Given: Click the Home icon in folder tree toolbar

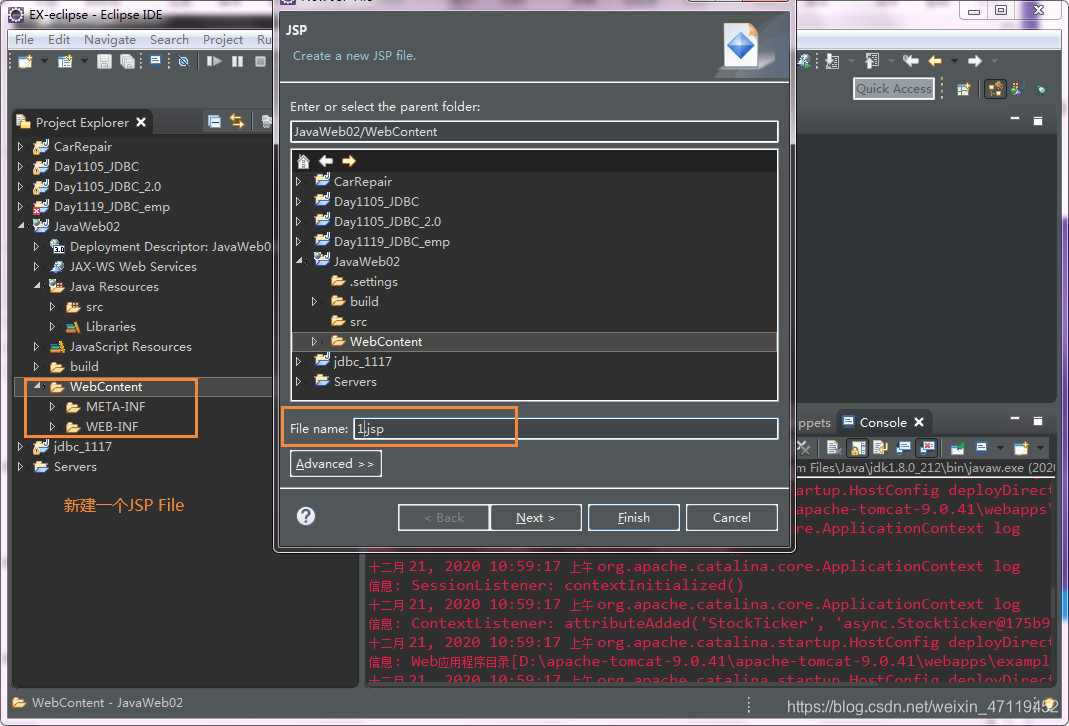Looking at the screenshot, I should [x=303, y=161].
